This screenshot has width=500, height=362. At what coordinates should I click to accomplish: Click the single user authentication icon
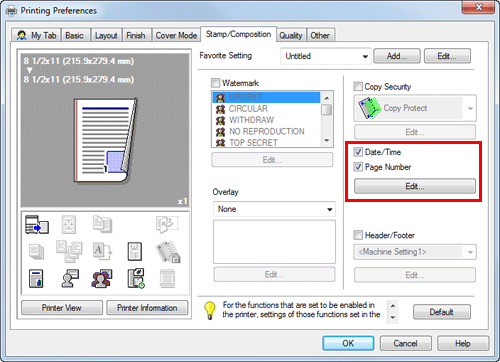pyautogui.click(x=70, y=278)
